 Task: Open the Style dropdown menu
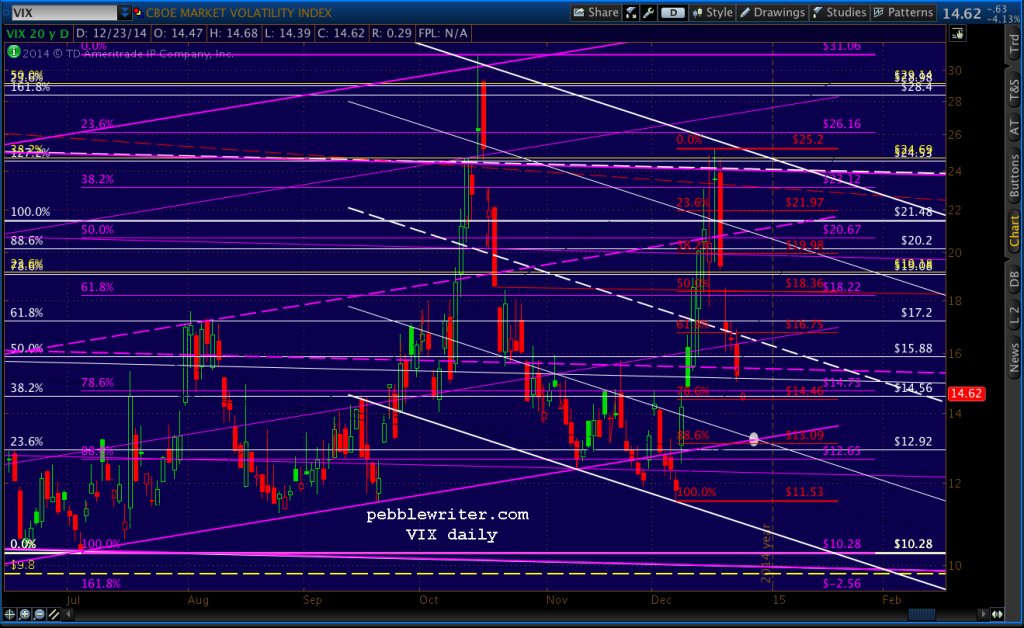click(715, 13)
